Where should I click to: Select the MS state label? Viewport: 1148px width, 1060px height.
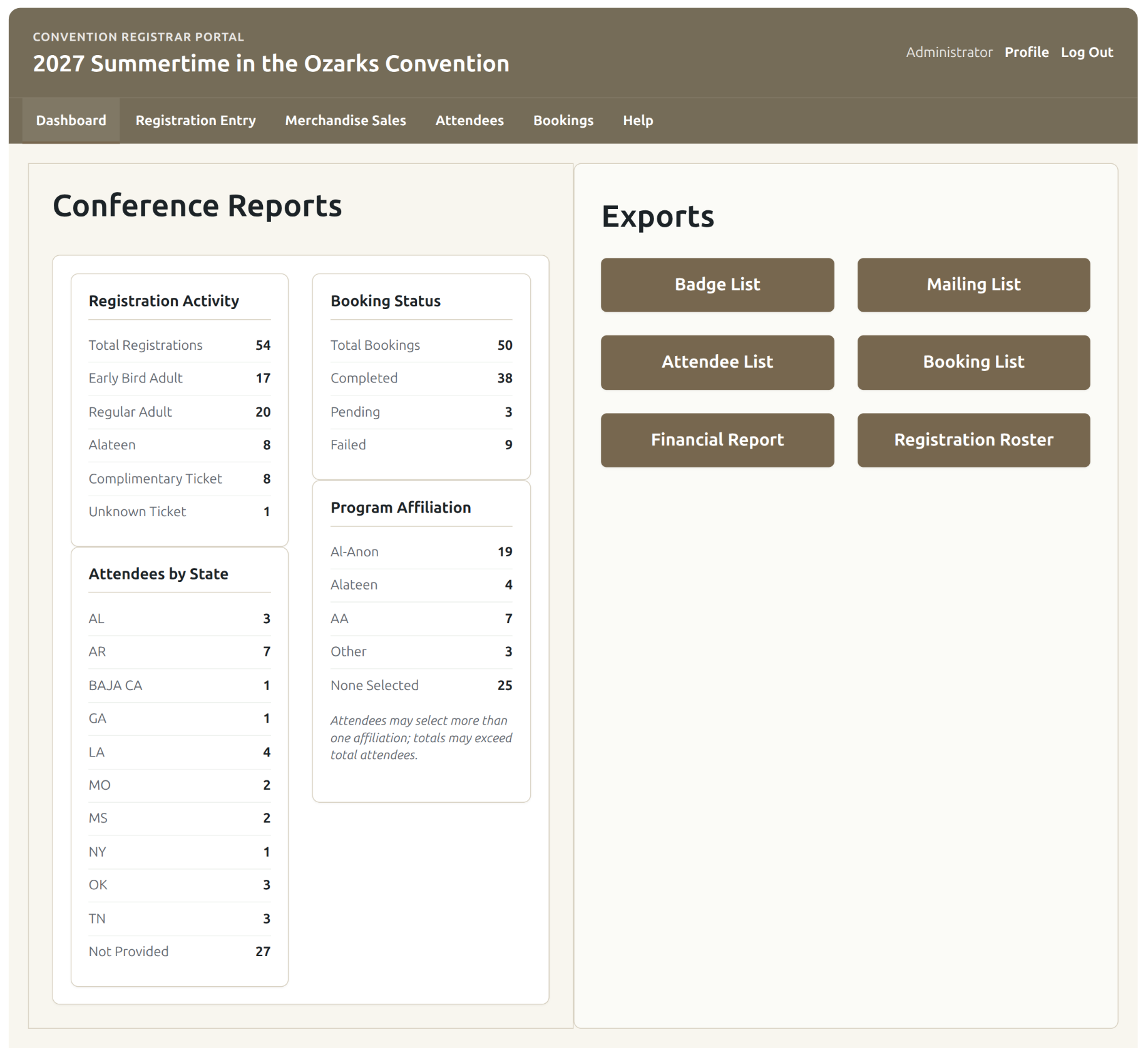coord(98,818)
